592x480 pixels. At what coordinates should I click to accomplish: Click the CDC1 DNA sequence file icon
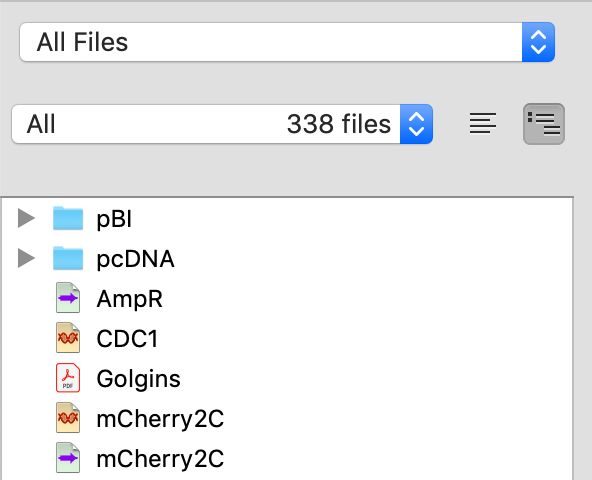click(x=68, y=338)
